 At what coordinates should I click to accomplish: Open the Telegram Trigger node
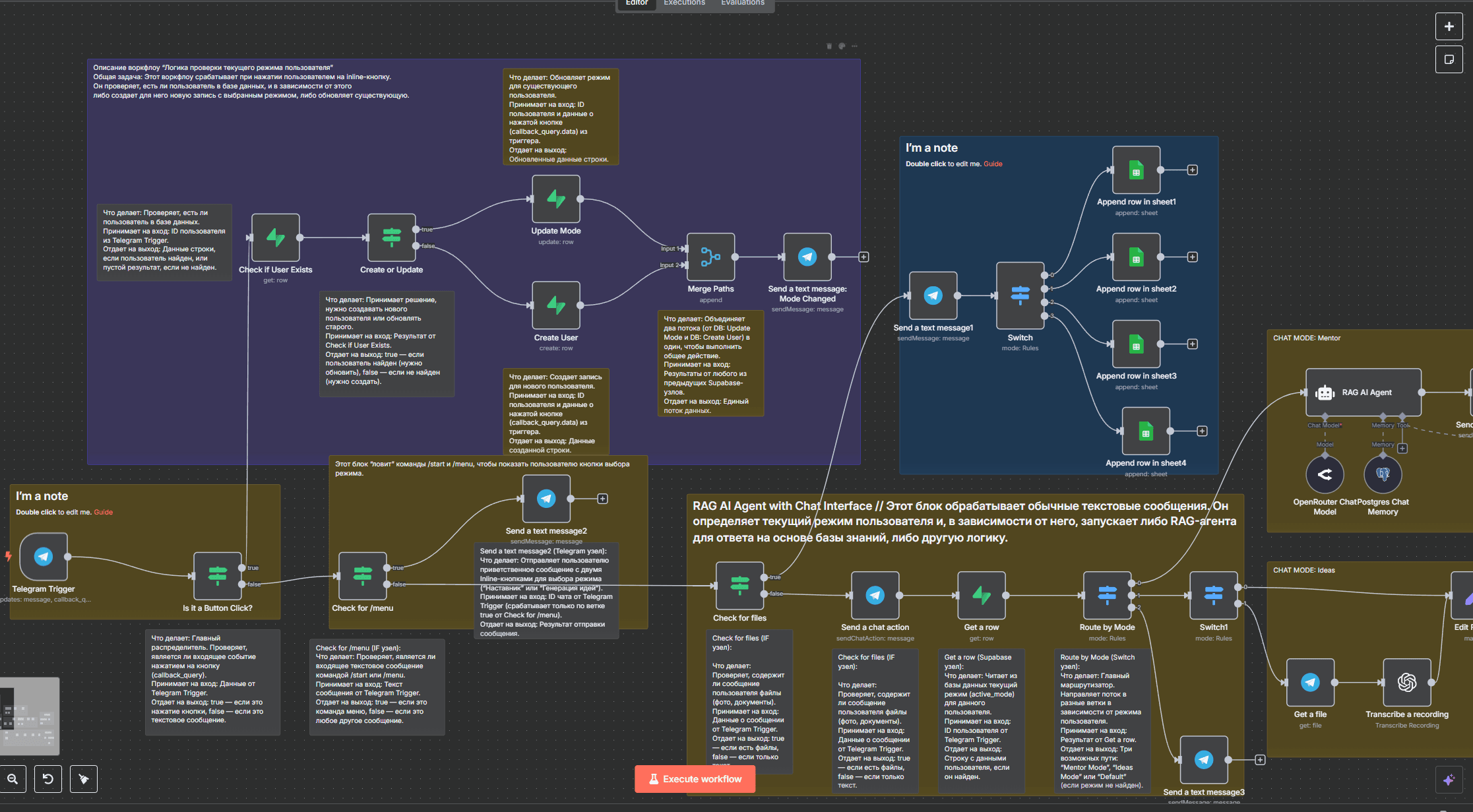pos(44,557)
